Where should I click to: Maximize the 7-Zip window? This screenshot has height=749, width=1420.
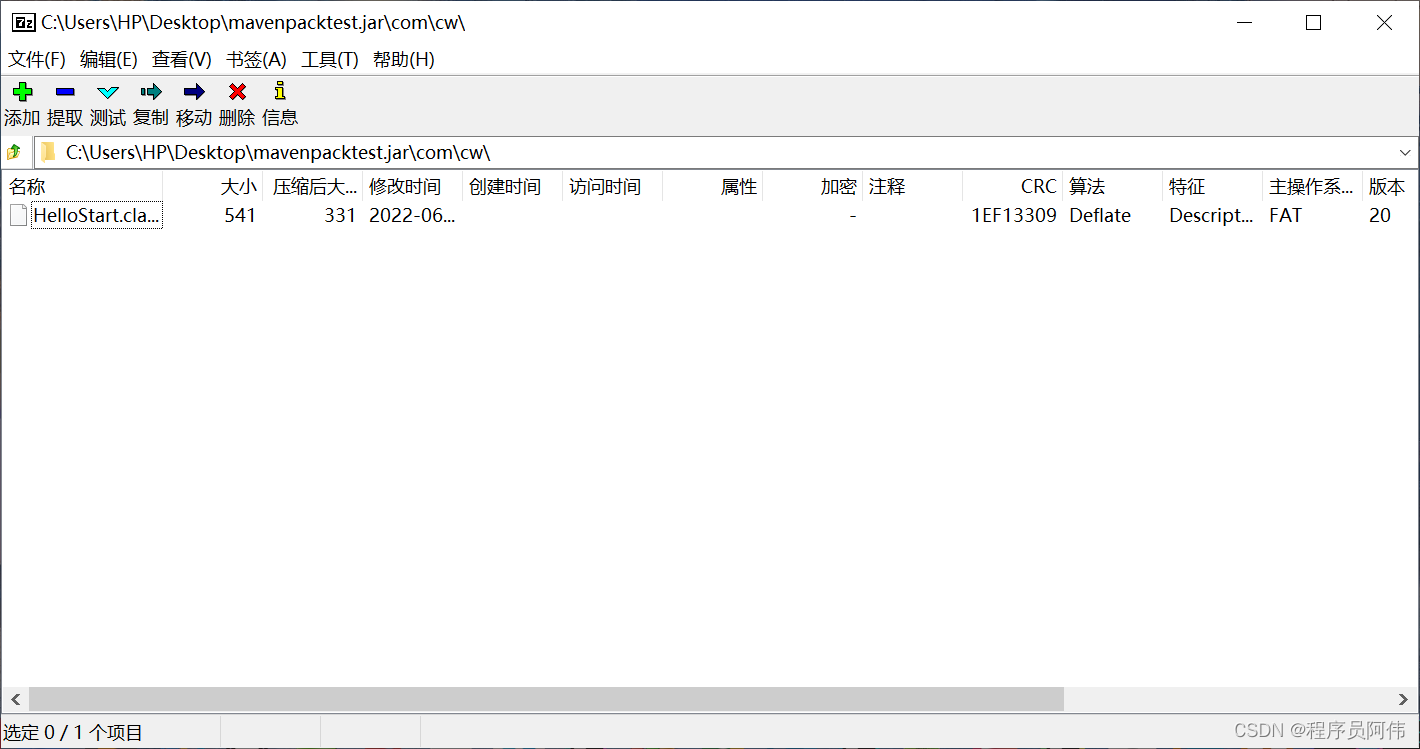tap(1314, 23)
